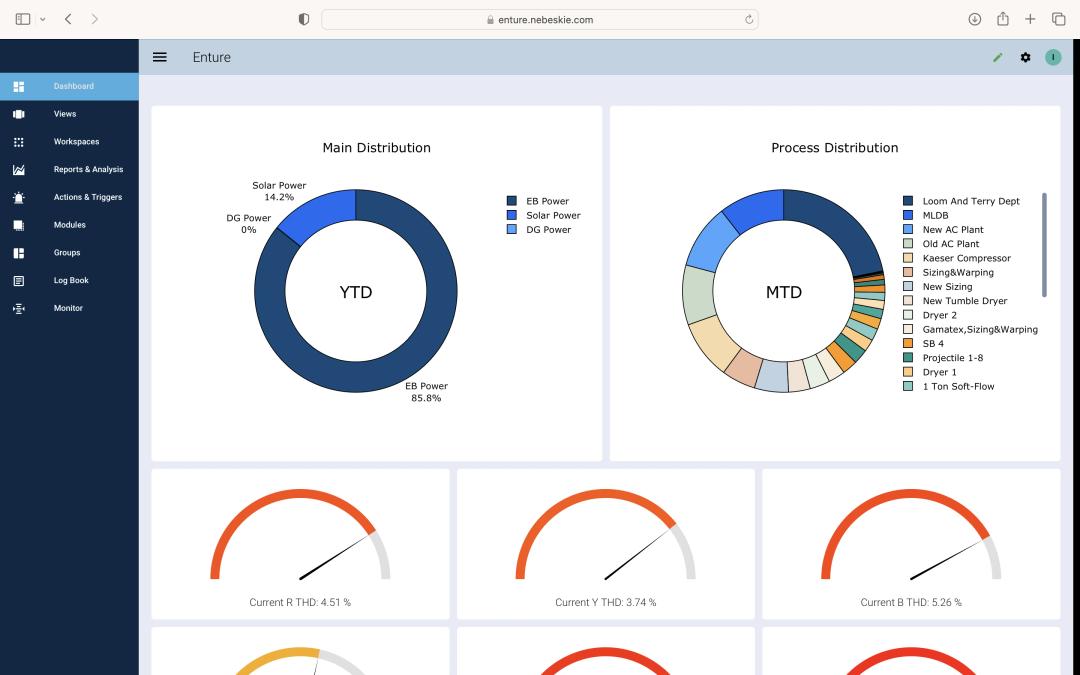Go back with Safari's back arrow
This screenshot has width=1080, height=675.
coord(68,19)
